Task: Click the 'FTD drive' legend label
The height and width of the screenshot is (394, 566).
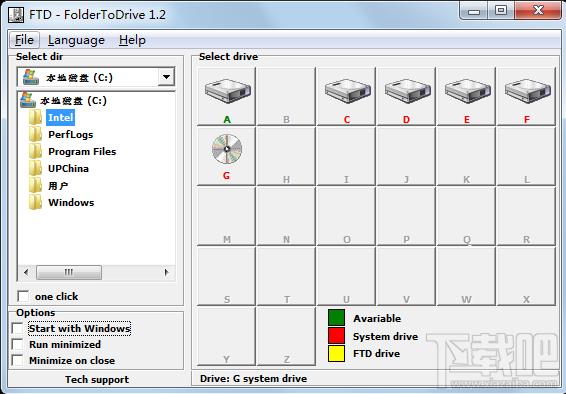Action: coord(376,353)
